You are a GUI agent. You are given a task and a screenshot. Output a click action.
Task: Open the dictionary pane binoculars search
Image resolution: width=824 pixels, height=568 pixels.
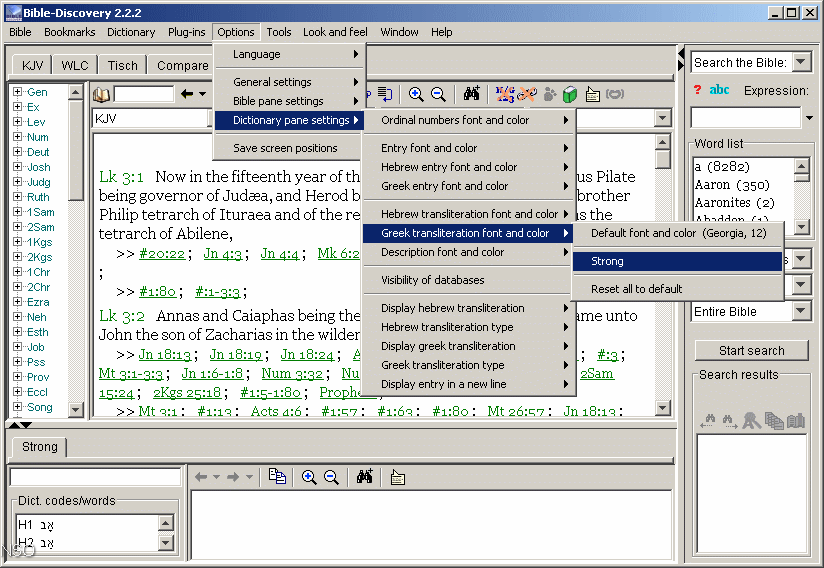coord(365,477)
